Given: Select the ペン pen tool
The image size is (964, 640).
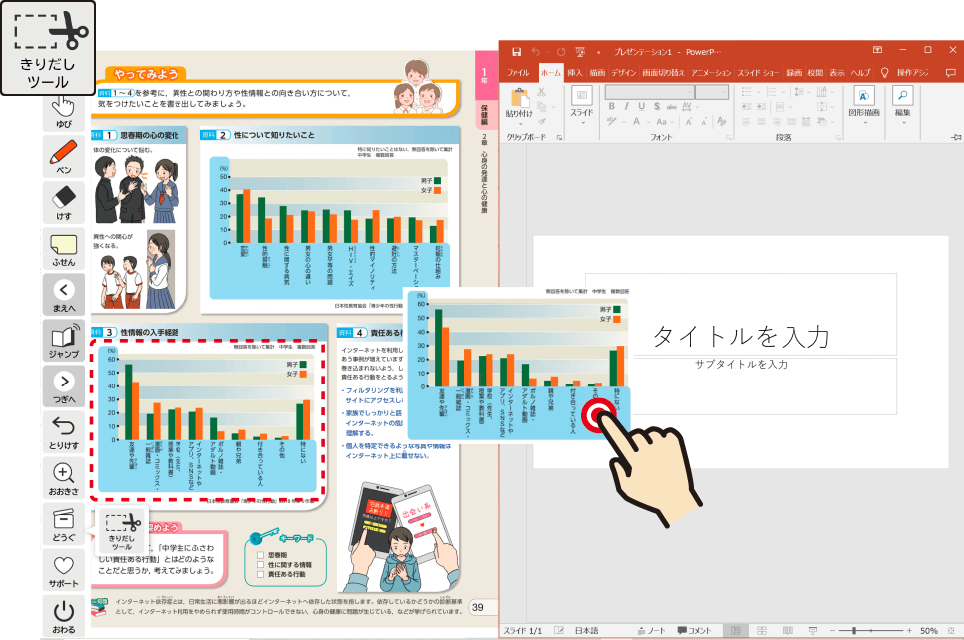Looking at the screenshot, I should pyautogui.click(x=64, y=157).
